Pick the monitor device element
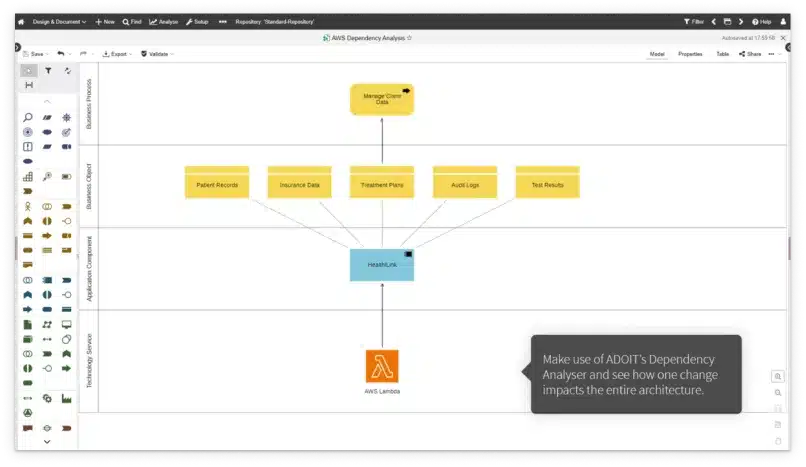The image size is (806, 467). pyautogui.click(x=66, y=325)
